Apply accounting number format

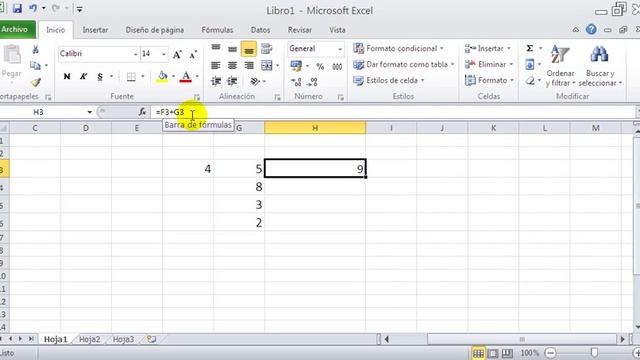[296, 65]
